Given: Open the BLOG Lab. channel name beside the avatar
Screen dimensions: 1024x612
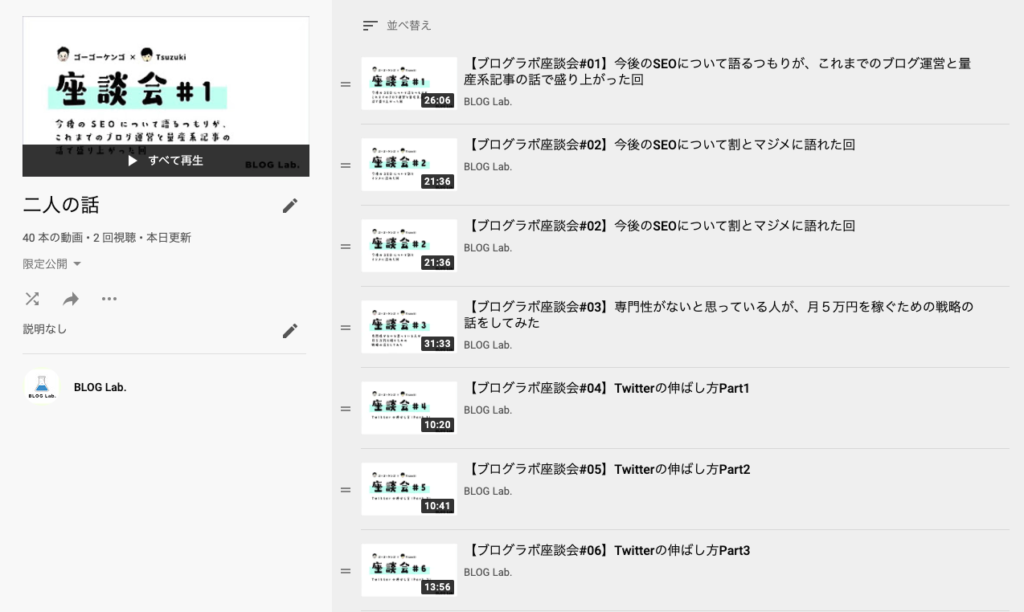Looking at the screenshot, I should tap(100, 387).
